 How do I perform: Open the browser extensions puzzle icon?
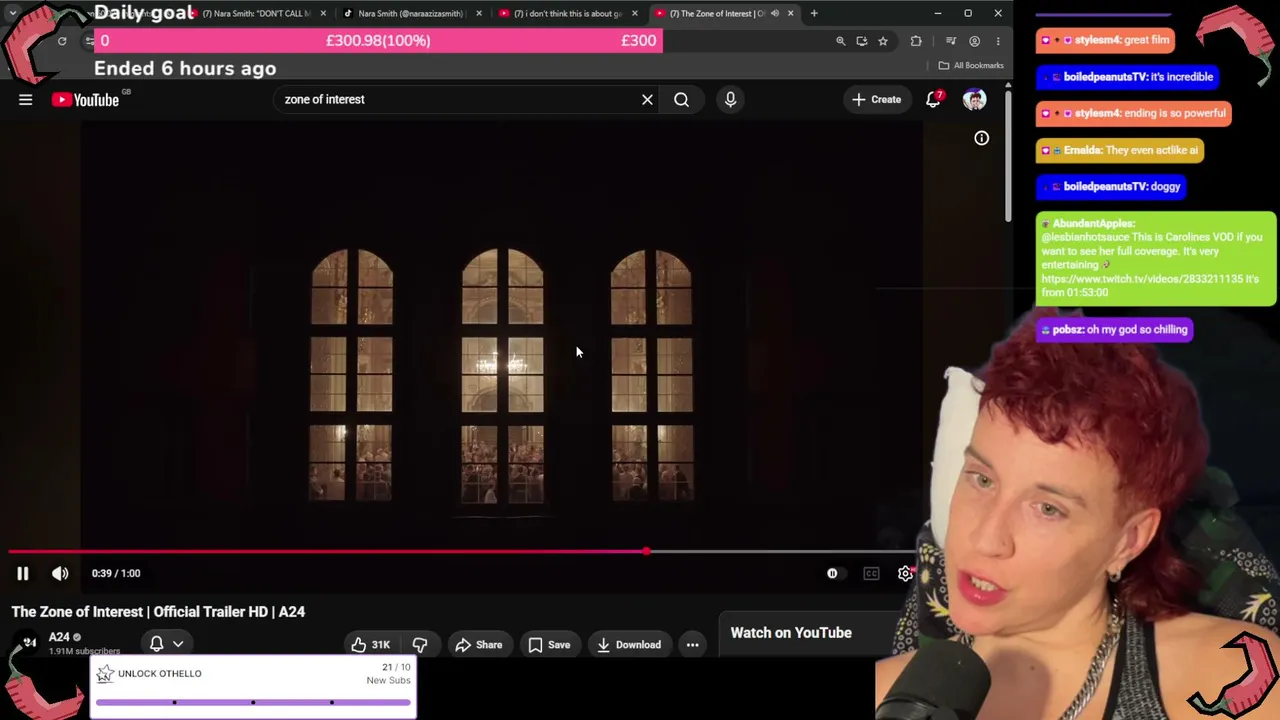[x=916, y=41]
